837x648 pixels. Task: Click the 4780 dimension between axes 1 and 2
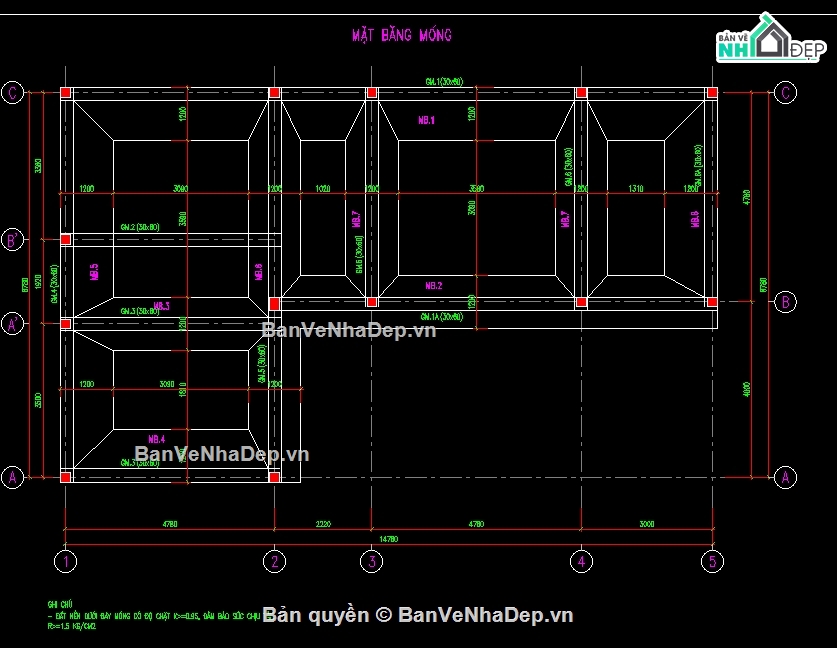[170, 524]
